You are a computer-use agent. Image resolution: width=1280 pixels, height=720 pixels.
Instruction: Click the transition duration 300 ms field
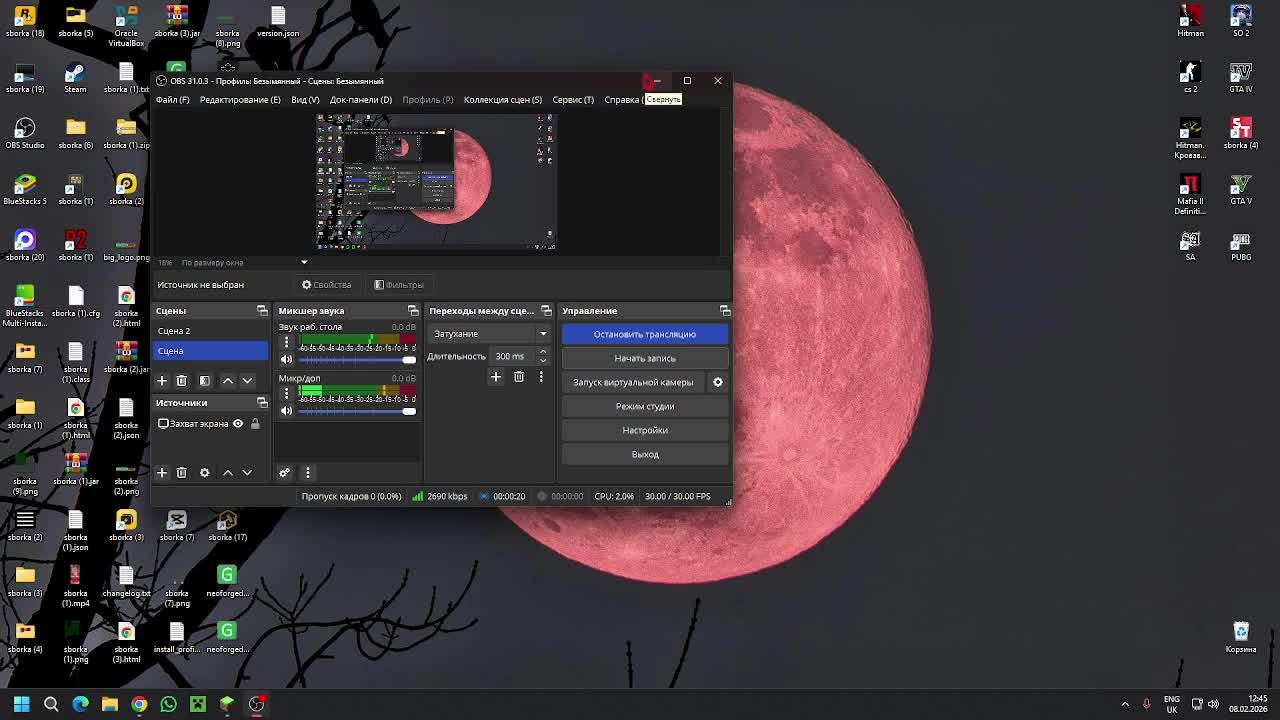pyautogui.click(x=510, y=356)
